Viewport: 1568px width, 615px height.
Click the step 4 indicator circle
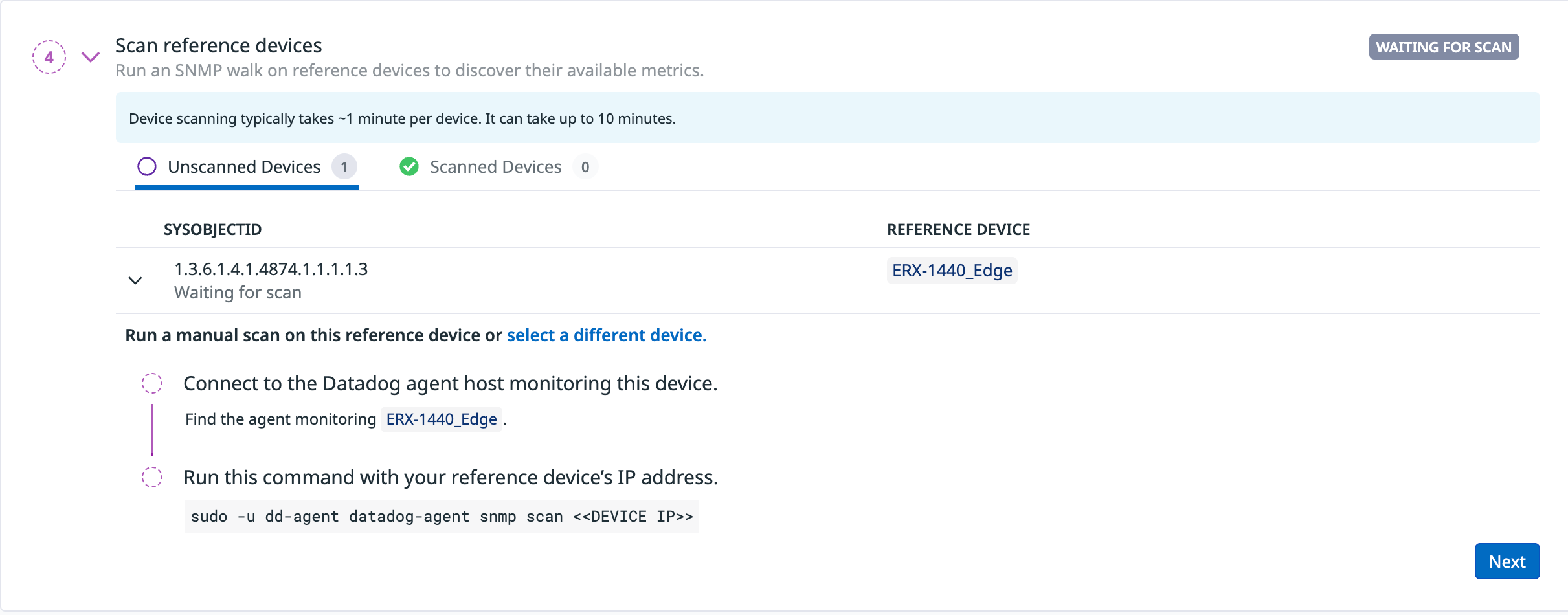(x=49, y=57)
